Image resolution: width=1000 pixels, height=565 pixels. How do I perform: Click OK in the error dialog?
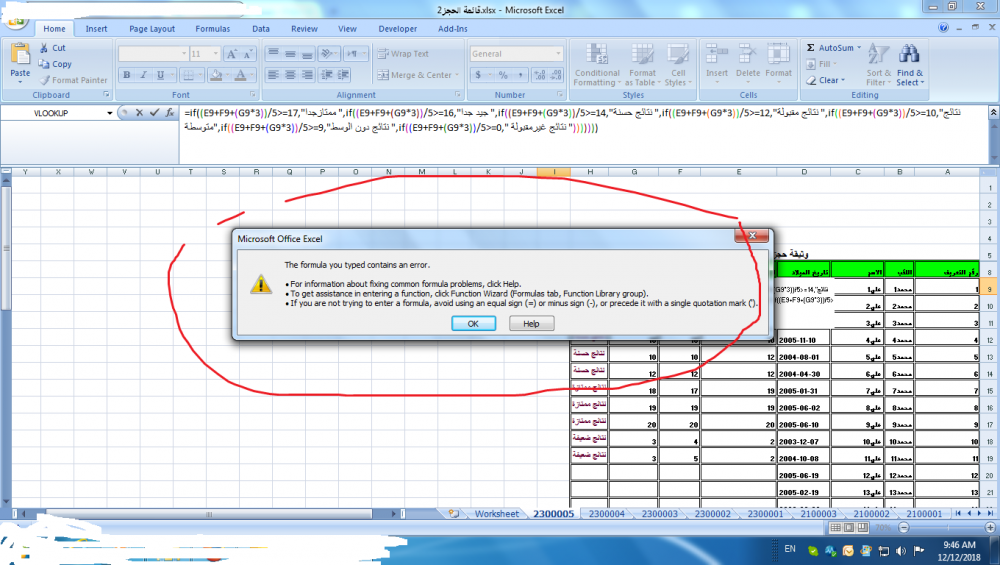tap(473, 323)
